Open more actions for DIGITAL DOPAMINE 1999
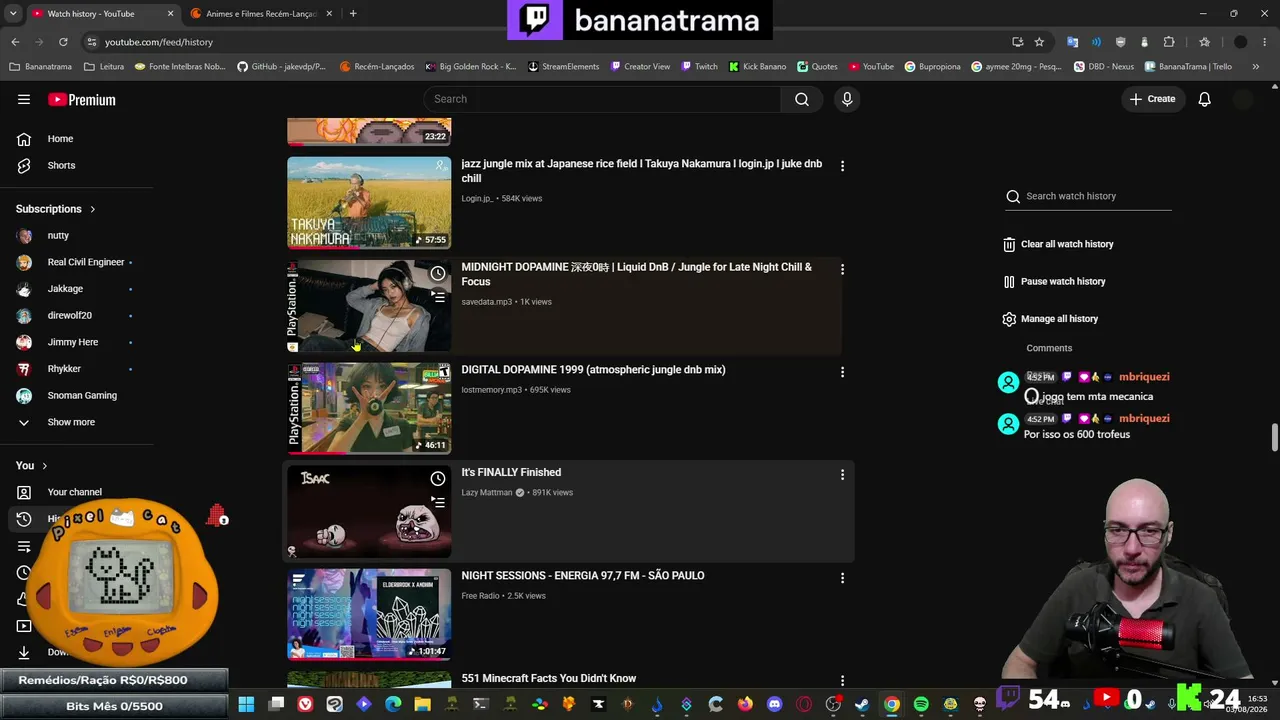The width and height of the screenshot is (1280, 720). pos(842,372)
